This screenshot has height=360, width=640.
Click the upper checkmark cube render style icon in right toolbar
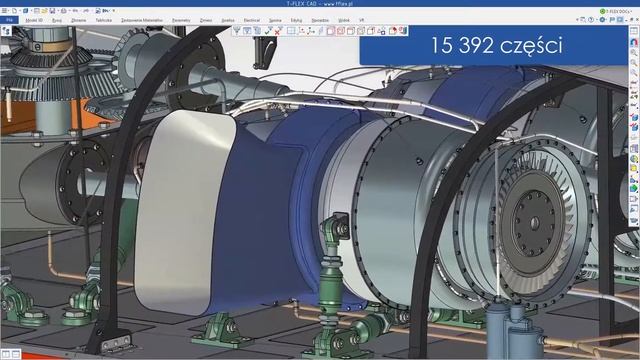click(634, 118)
